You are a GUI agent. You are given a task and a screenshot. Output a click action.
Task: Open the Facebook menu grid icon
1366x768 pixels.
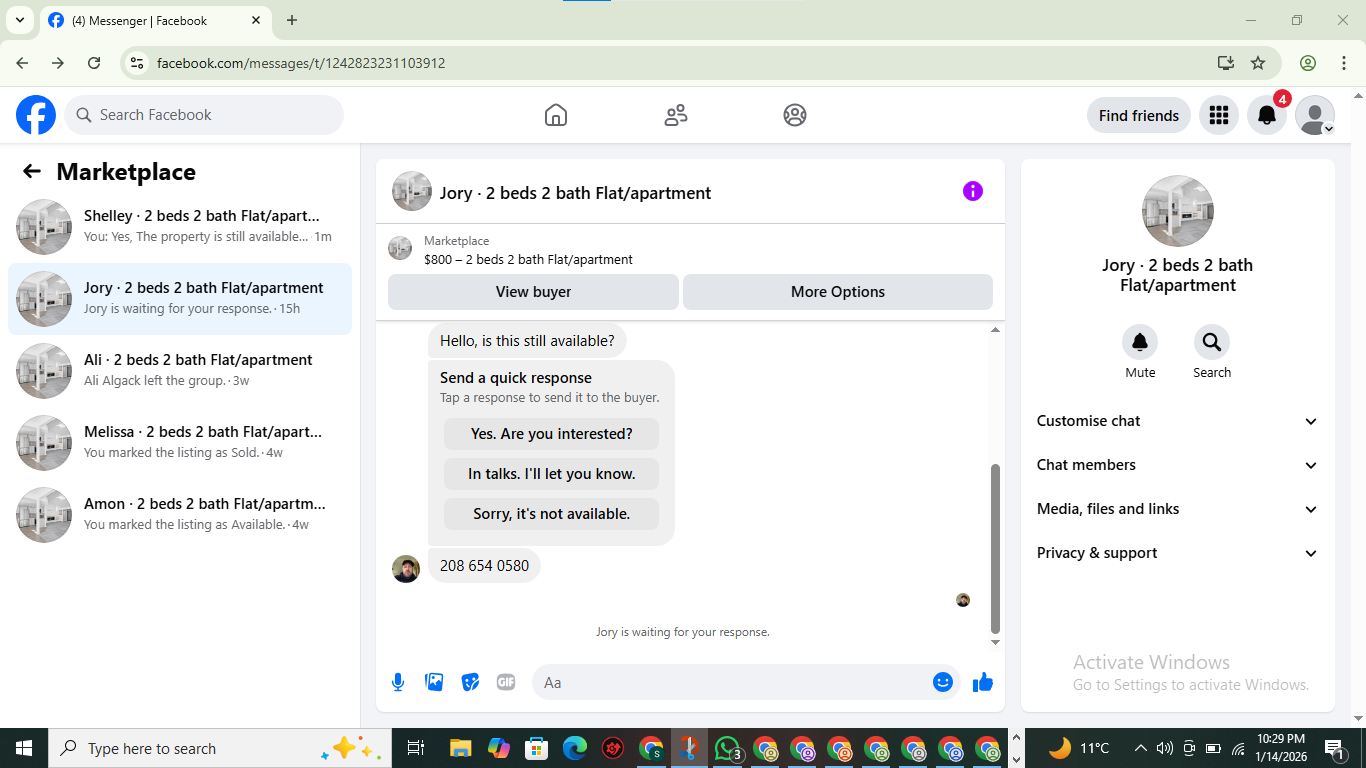click(x=1218, y=115)
